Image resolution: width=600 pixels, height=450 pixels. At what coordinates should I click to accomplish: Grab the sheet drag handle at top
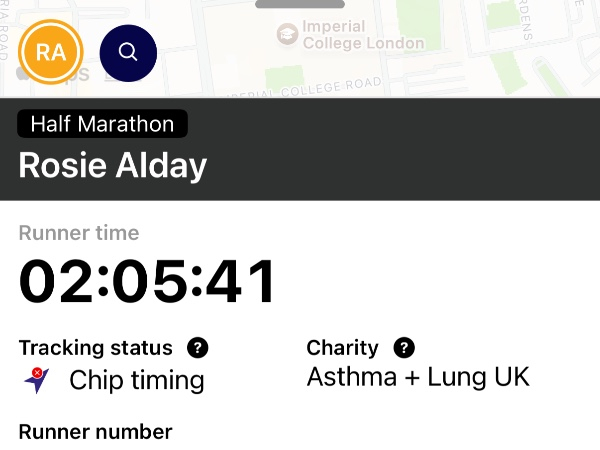[300, 4]
